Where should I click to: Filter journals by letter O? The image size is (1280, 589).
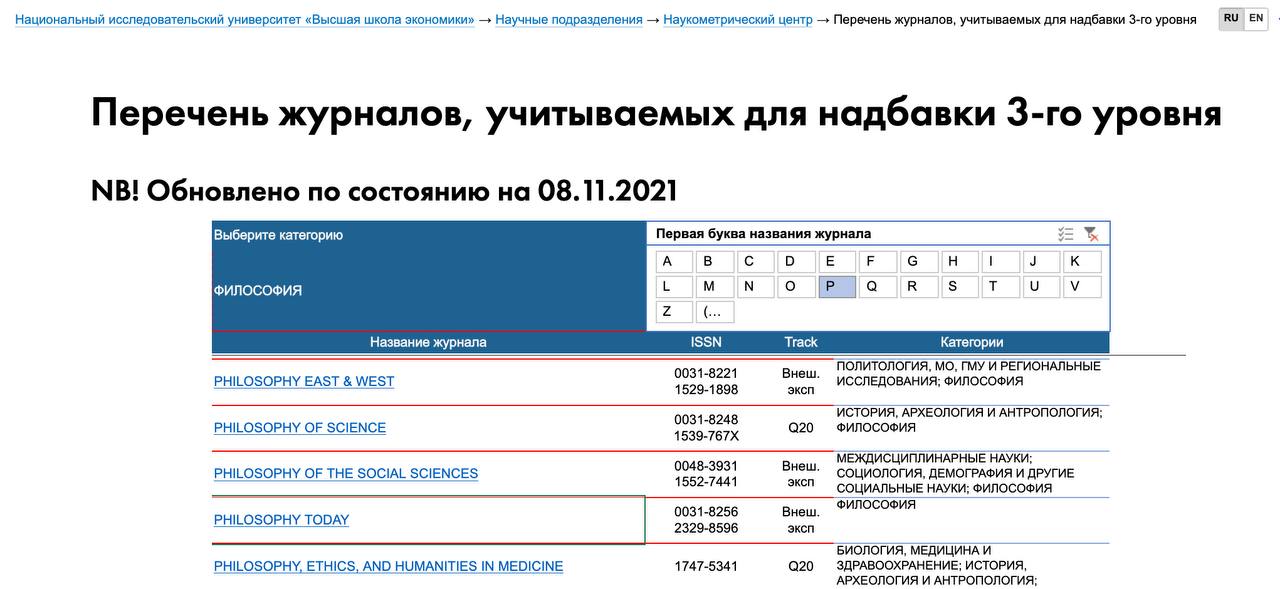click(x=796, y=287)
